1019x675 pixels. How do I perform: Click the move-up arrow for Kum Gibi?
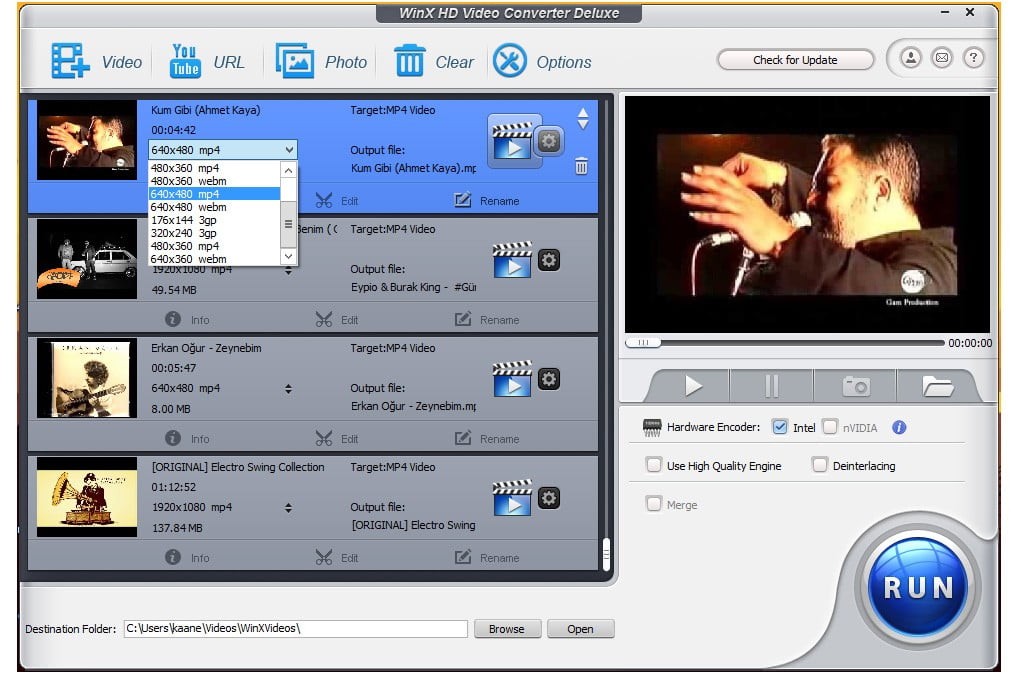pos(582,113)
